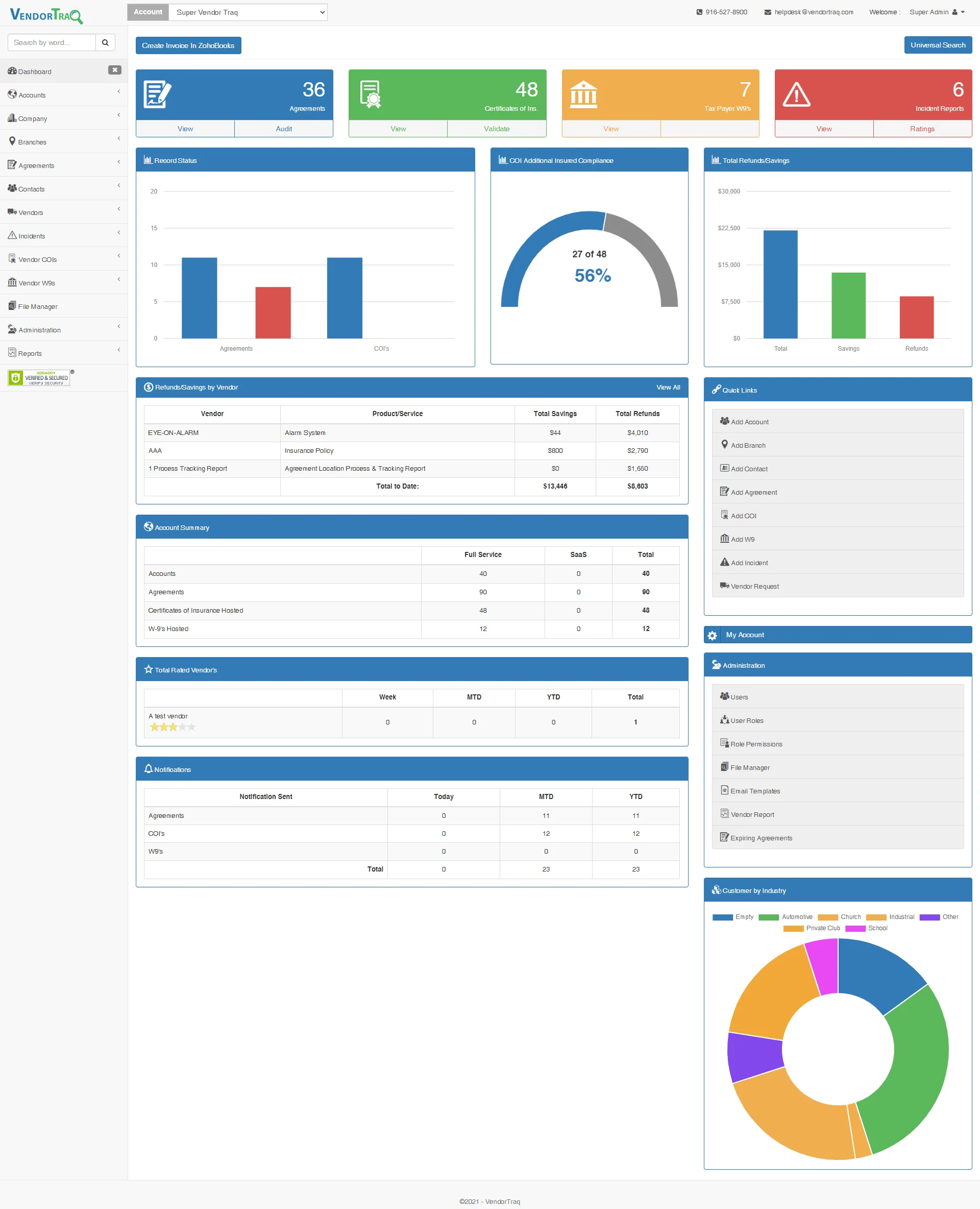980x1209 pixels.
Task: Click the Add COI certificate icon
Action: [x=724, y=515]
